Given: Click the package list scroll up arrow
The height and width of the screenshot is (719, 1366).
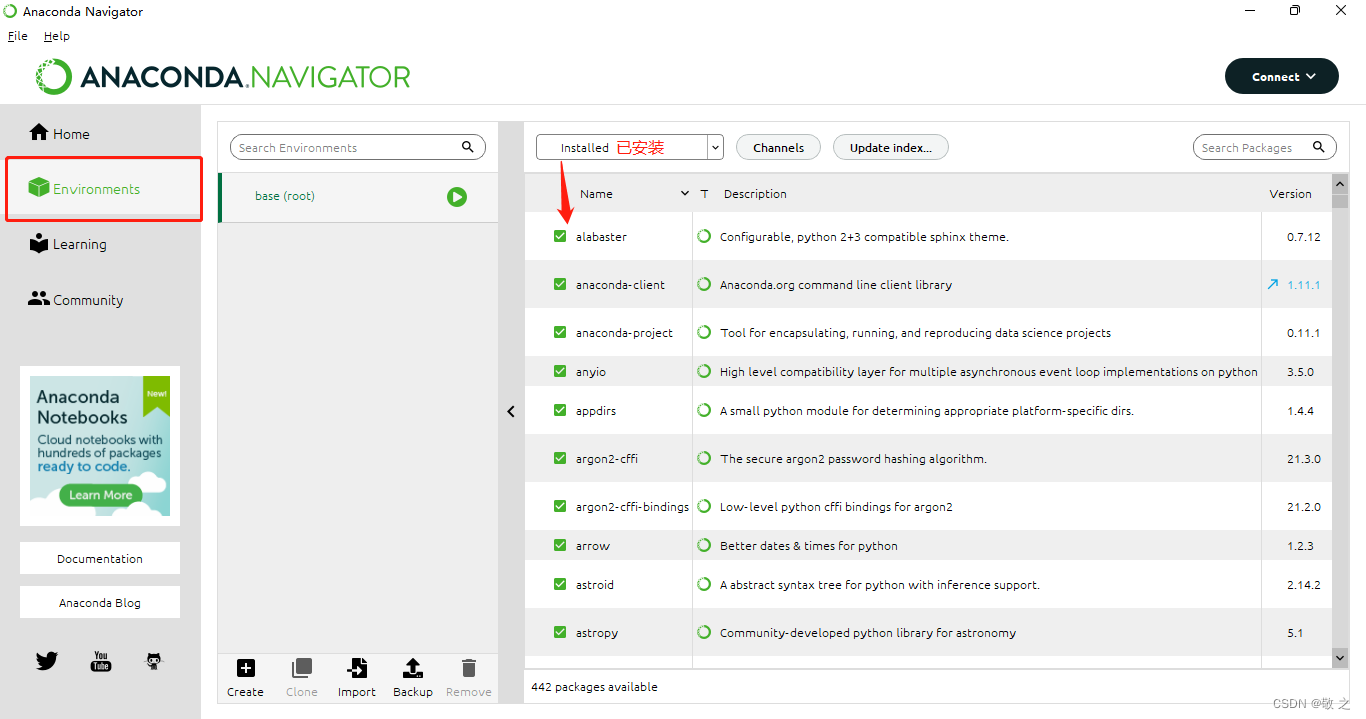Looking at the screenshot, I should 1340,184.
